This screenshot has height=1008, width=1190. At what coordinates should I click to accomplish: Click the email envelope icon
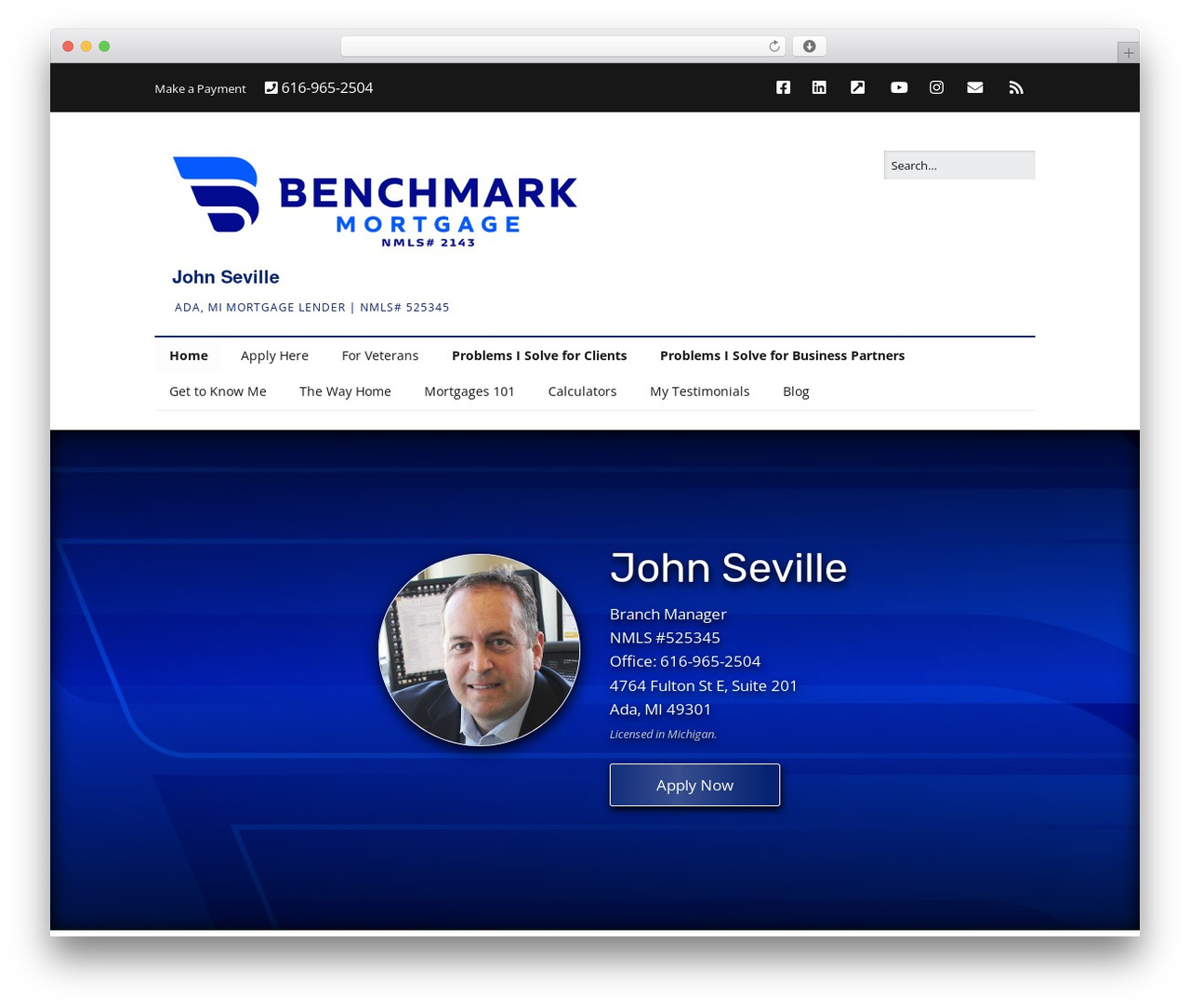[x=975, y=87]
